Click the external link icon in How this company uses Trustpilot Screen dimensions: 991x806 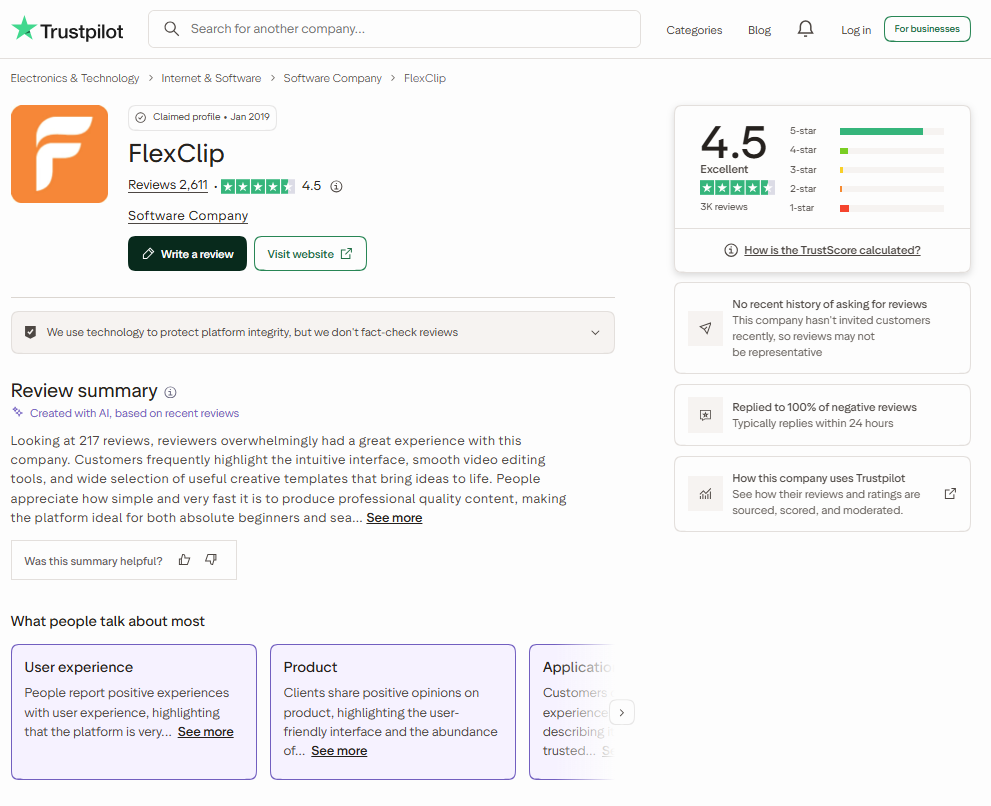pyautogui.click(x=950, y=494)
